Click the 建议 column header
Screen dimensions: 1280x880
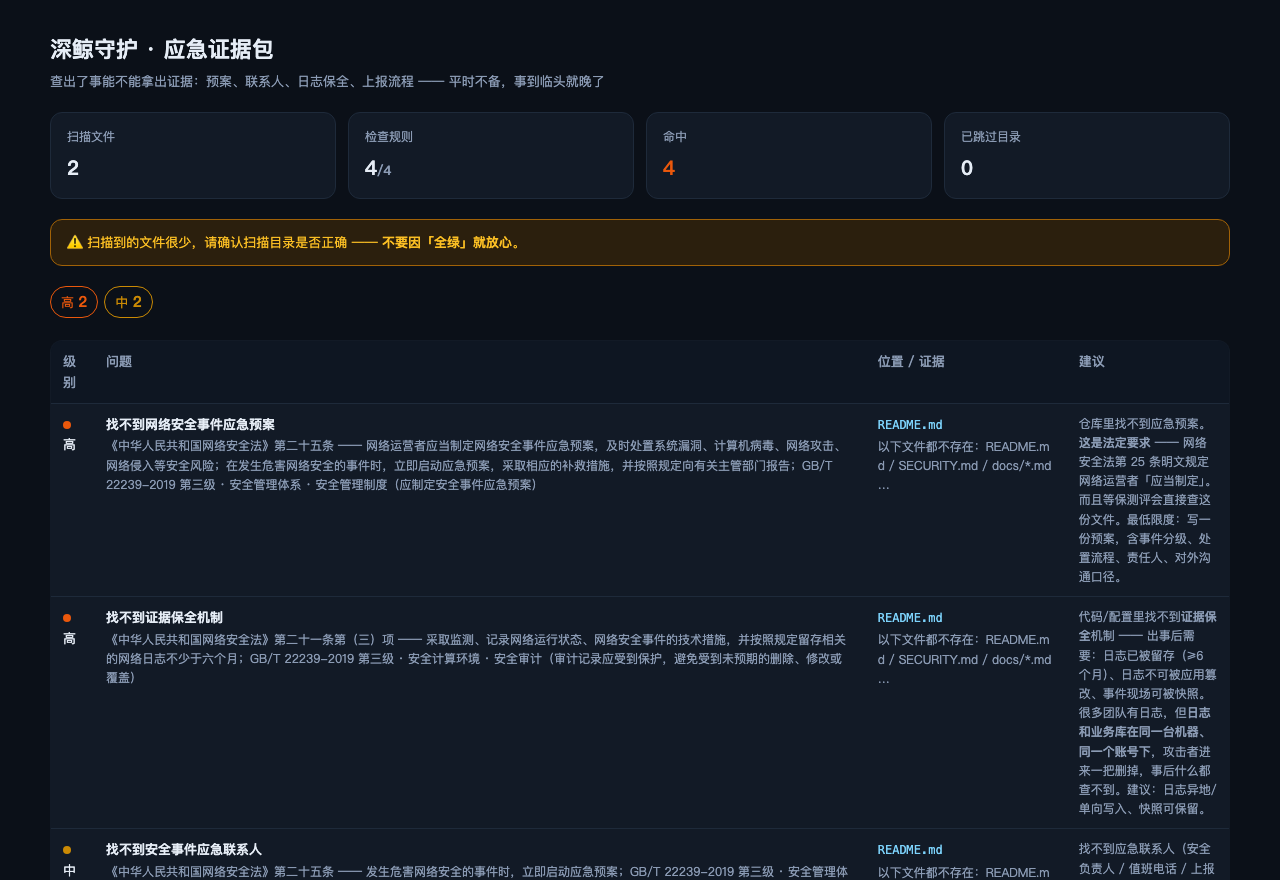point(1092,362)
